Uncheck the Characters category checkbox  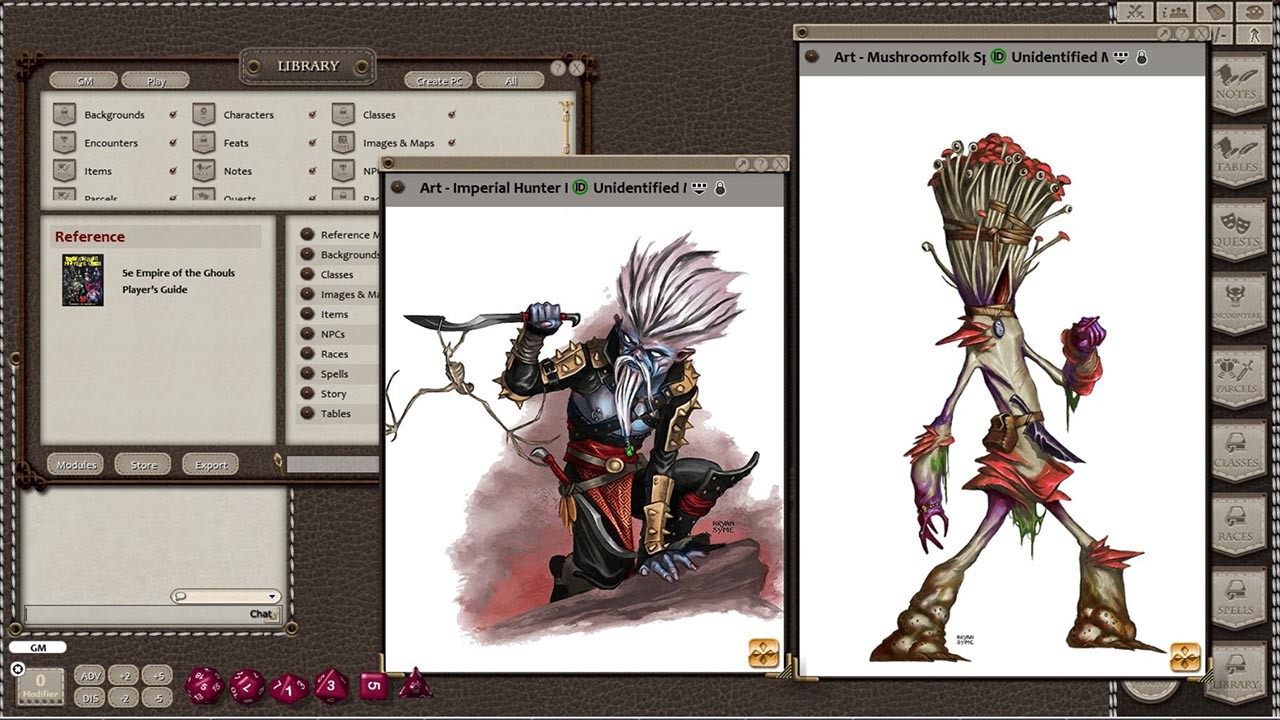[x=312, y=115]
